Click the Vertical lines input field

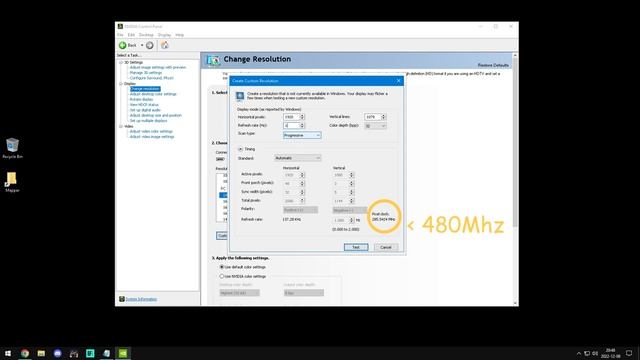[372, 117]
